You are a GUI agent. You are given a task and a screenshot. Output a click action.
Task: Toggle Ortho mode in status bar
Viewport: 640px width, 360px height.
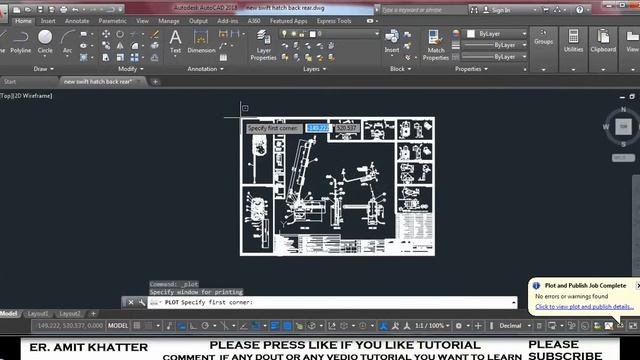193,326
